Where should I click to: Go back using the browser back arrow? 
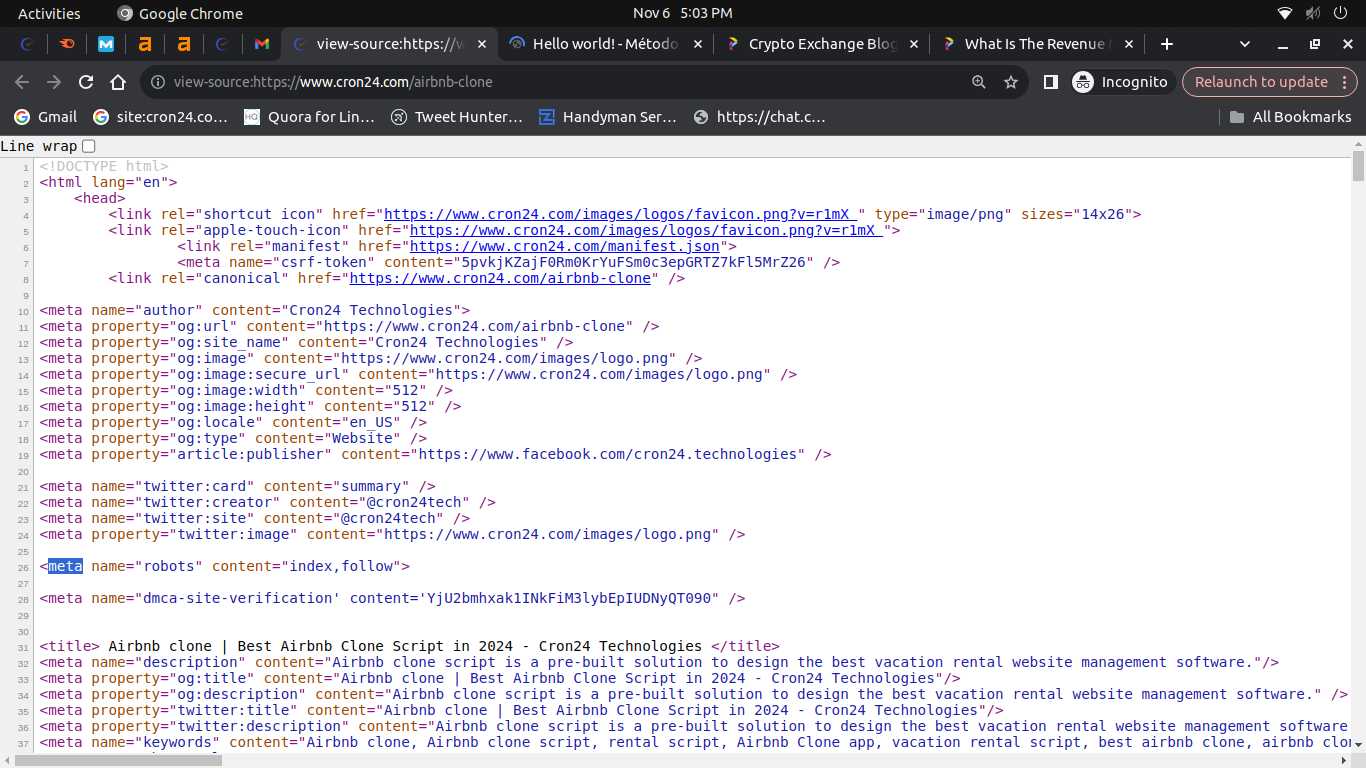point(22,82)
